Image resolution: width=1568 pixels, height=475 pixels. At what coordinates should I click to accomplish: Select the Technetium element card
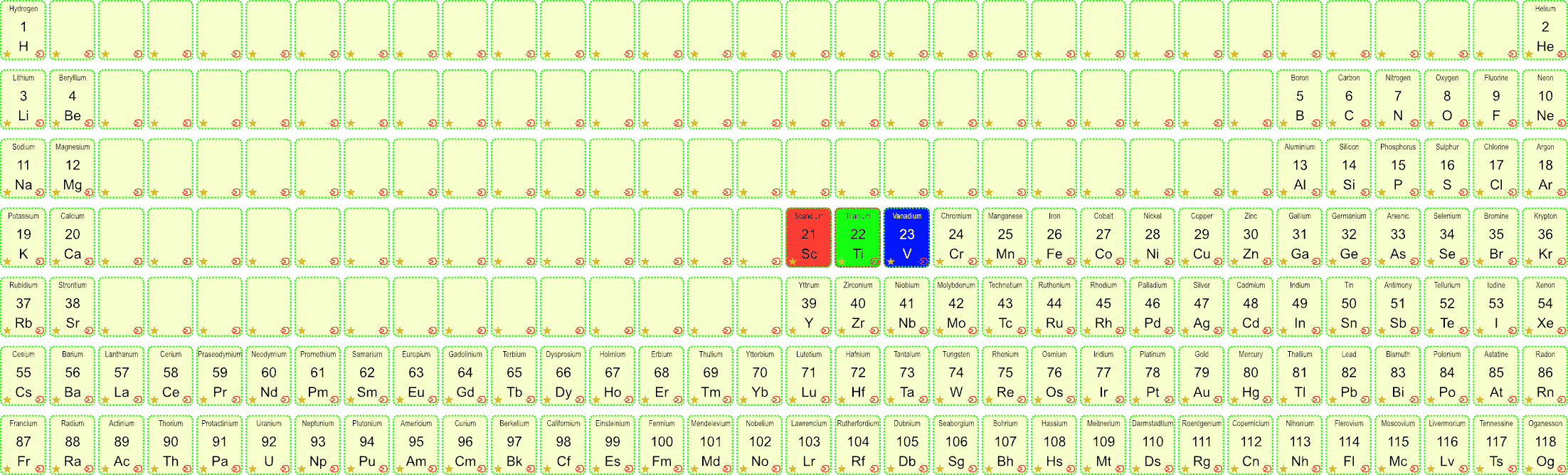click(x=1005, y=307)
